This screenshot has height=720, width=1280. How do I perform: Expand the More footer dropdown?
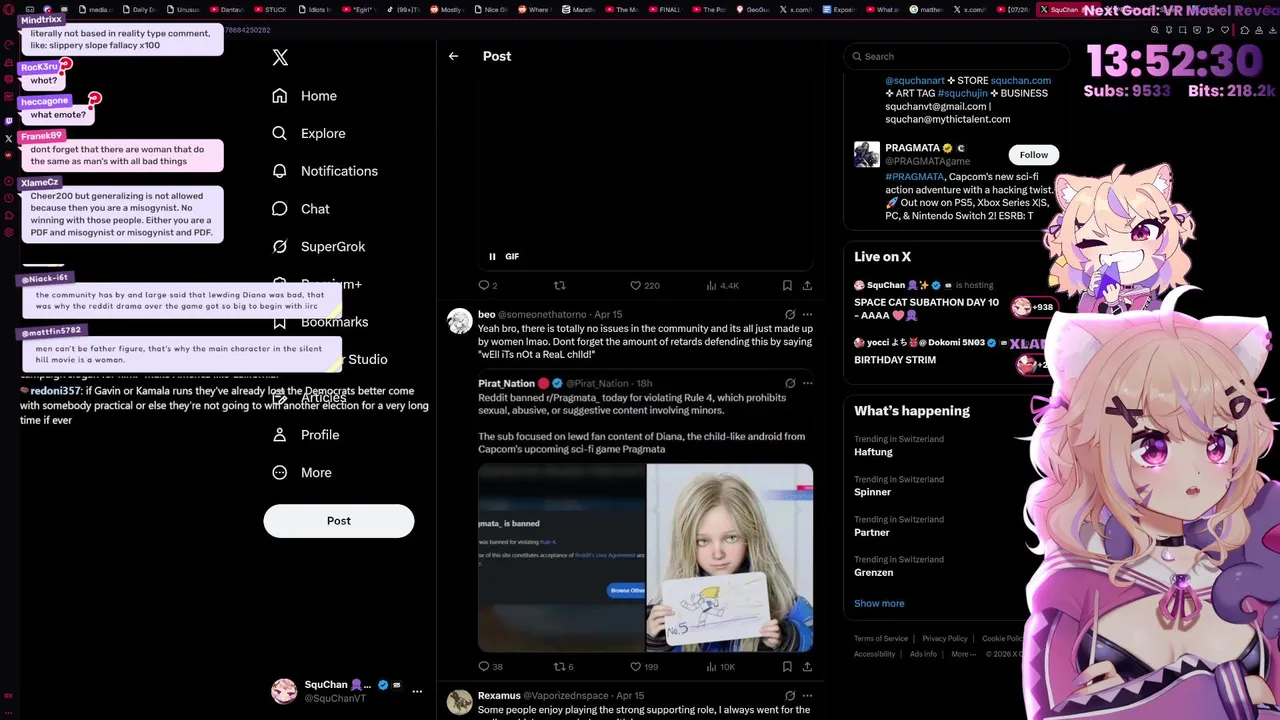(x=962, y=654)
